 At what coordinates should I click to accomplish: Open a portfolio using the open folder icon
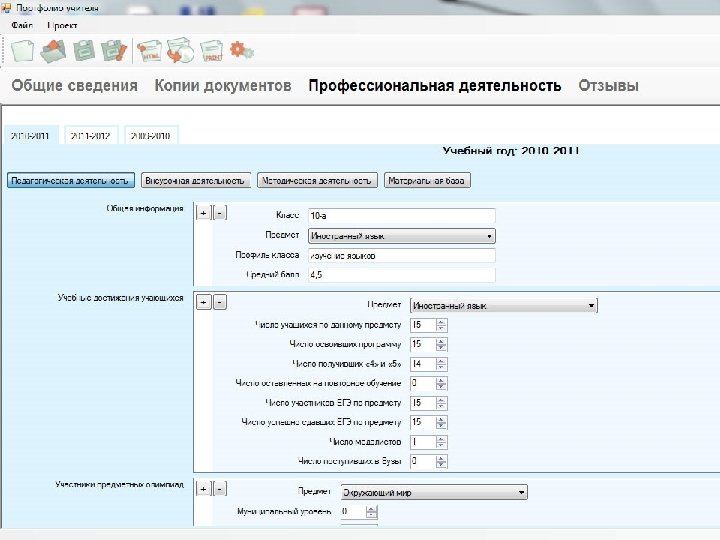point(52,51)
